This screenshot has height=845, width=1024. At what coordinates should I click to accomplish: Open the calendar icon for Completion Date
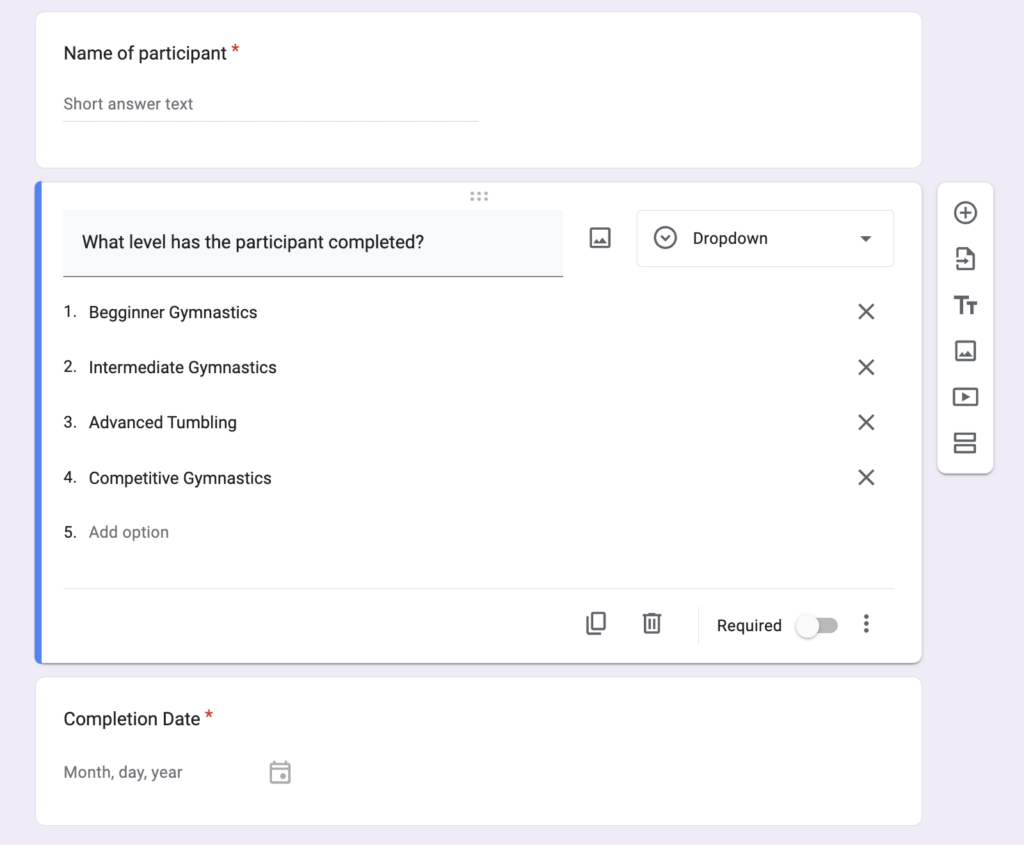(x=280, y=772)
